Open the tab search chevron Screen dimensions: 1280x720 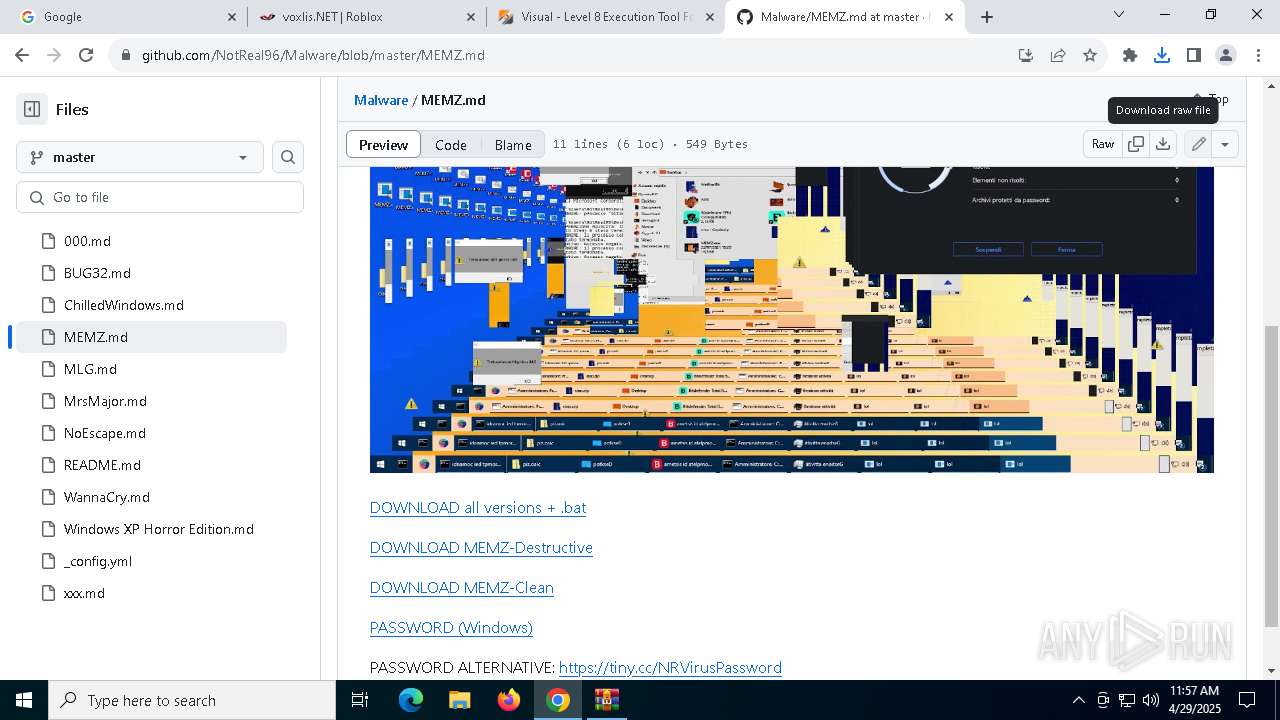1119,15
